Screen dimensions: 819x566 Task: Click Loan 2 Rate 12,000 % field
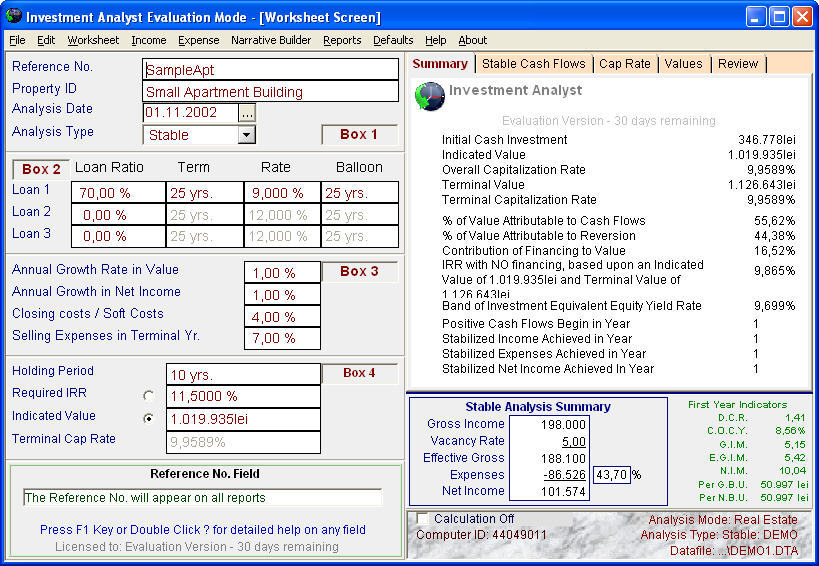point(282,215)
